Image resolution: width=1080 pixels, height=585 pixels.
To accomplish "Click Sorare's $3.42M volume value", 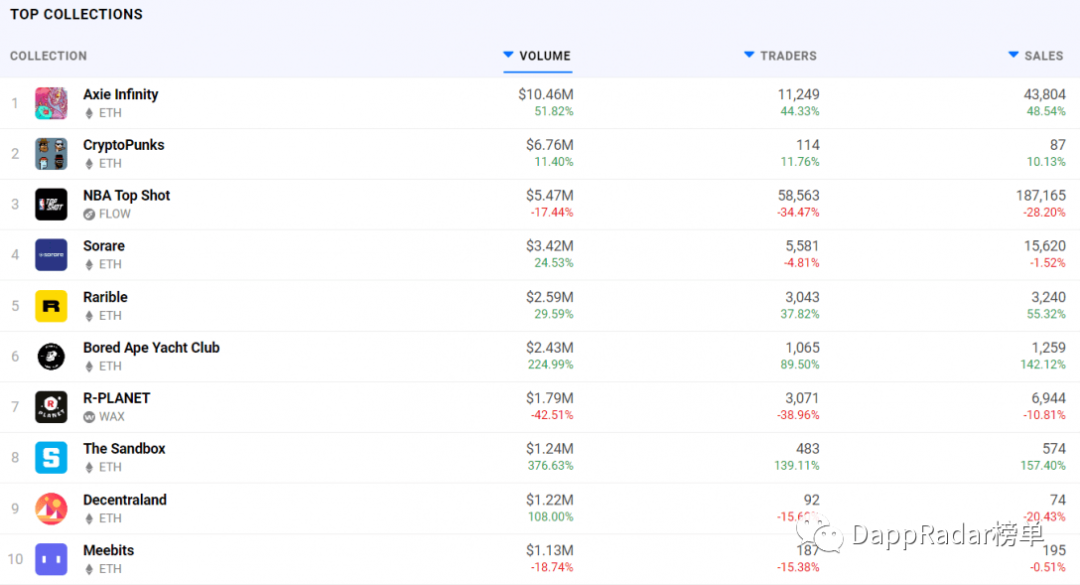I will coord(550,246).
